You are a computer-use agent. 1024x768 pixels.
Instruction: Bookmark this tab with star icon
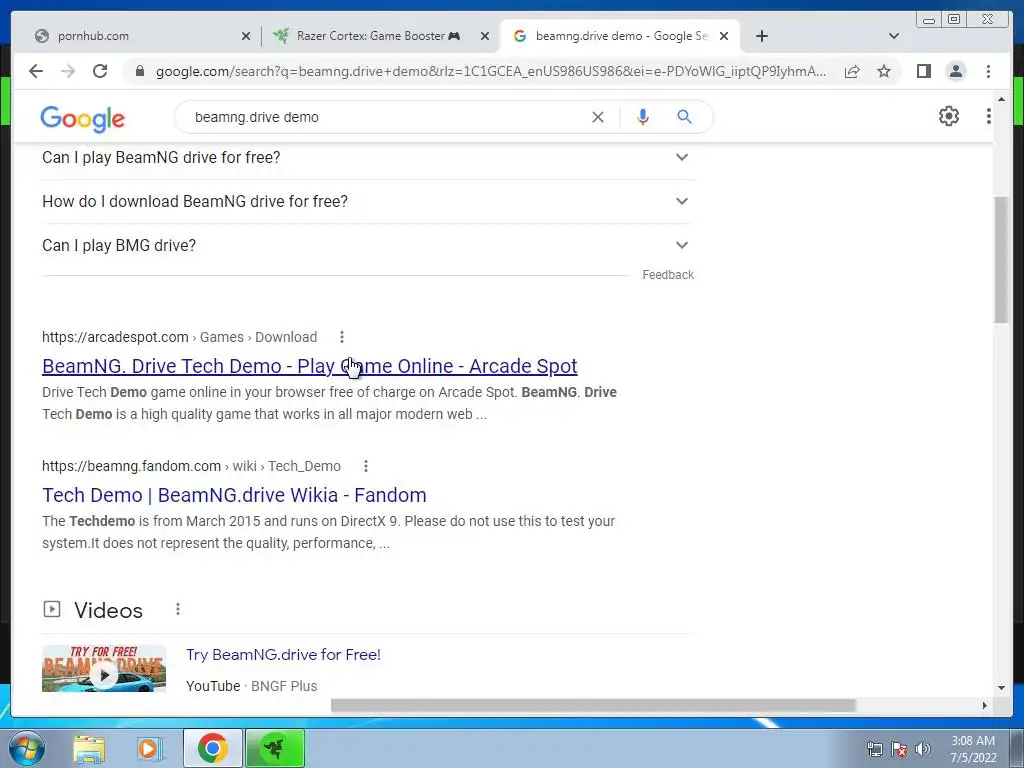coord(884,71)
